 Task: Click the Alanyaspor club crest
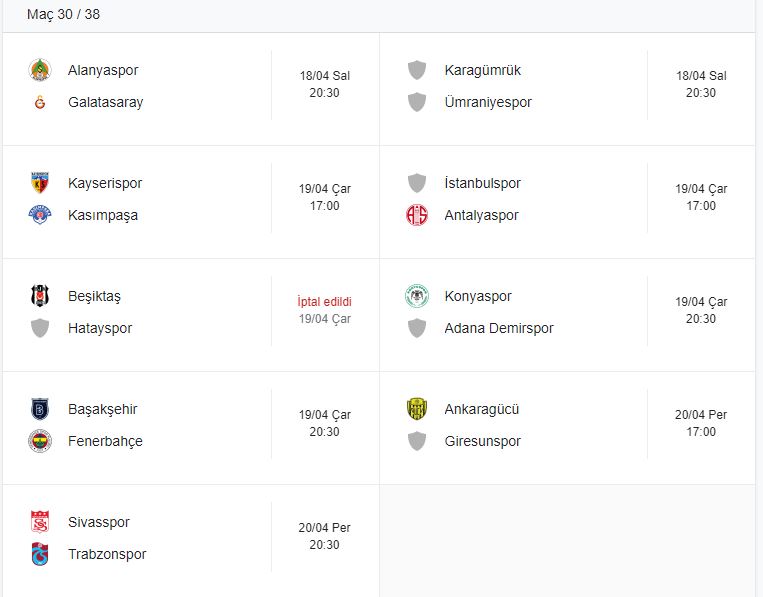click(40, 70)
